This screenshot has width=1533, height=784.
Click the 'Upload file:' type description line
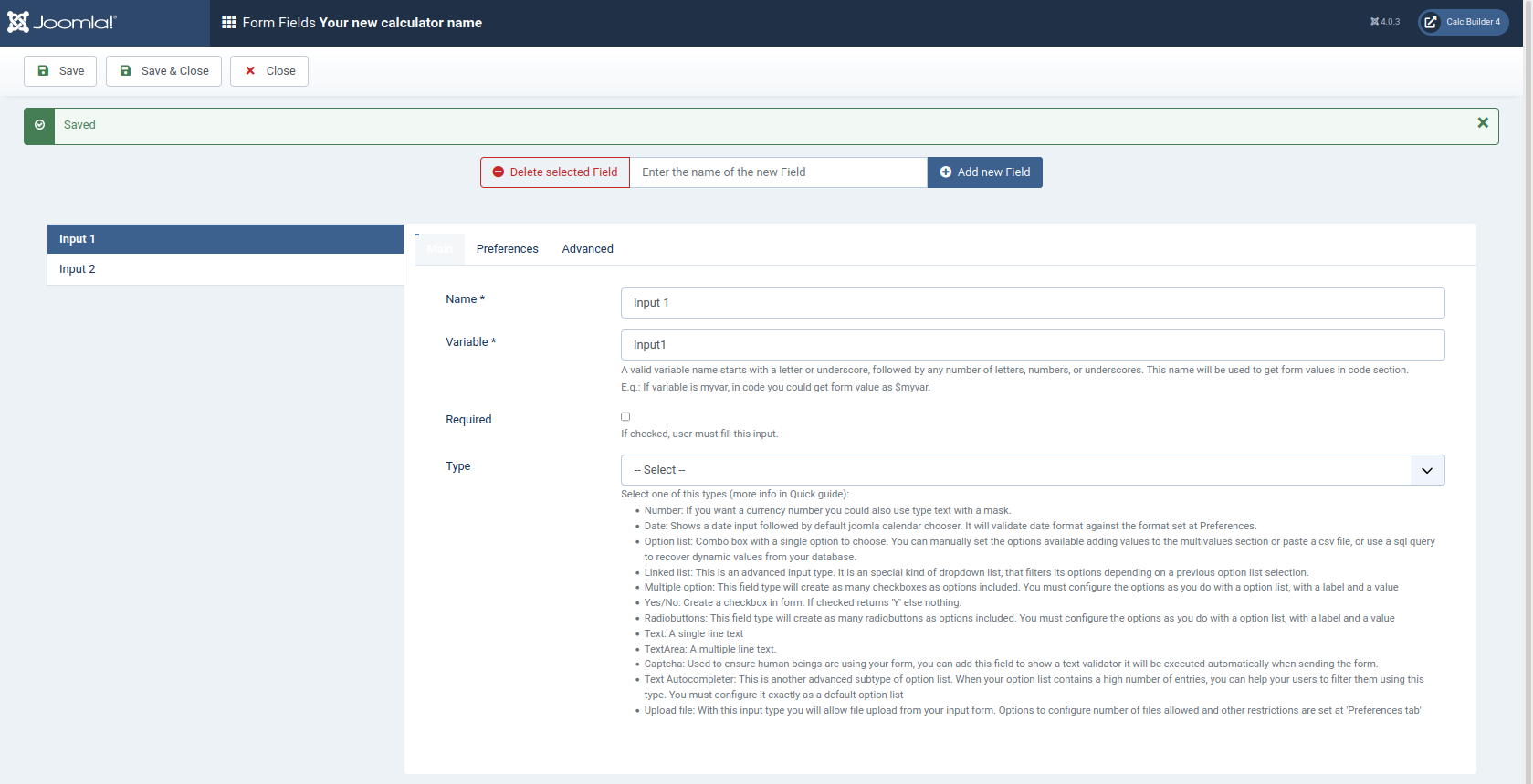(x=1033, y=710)
